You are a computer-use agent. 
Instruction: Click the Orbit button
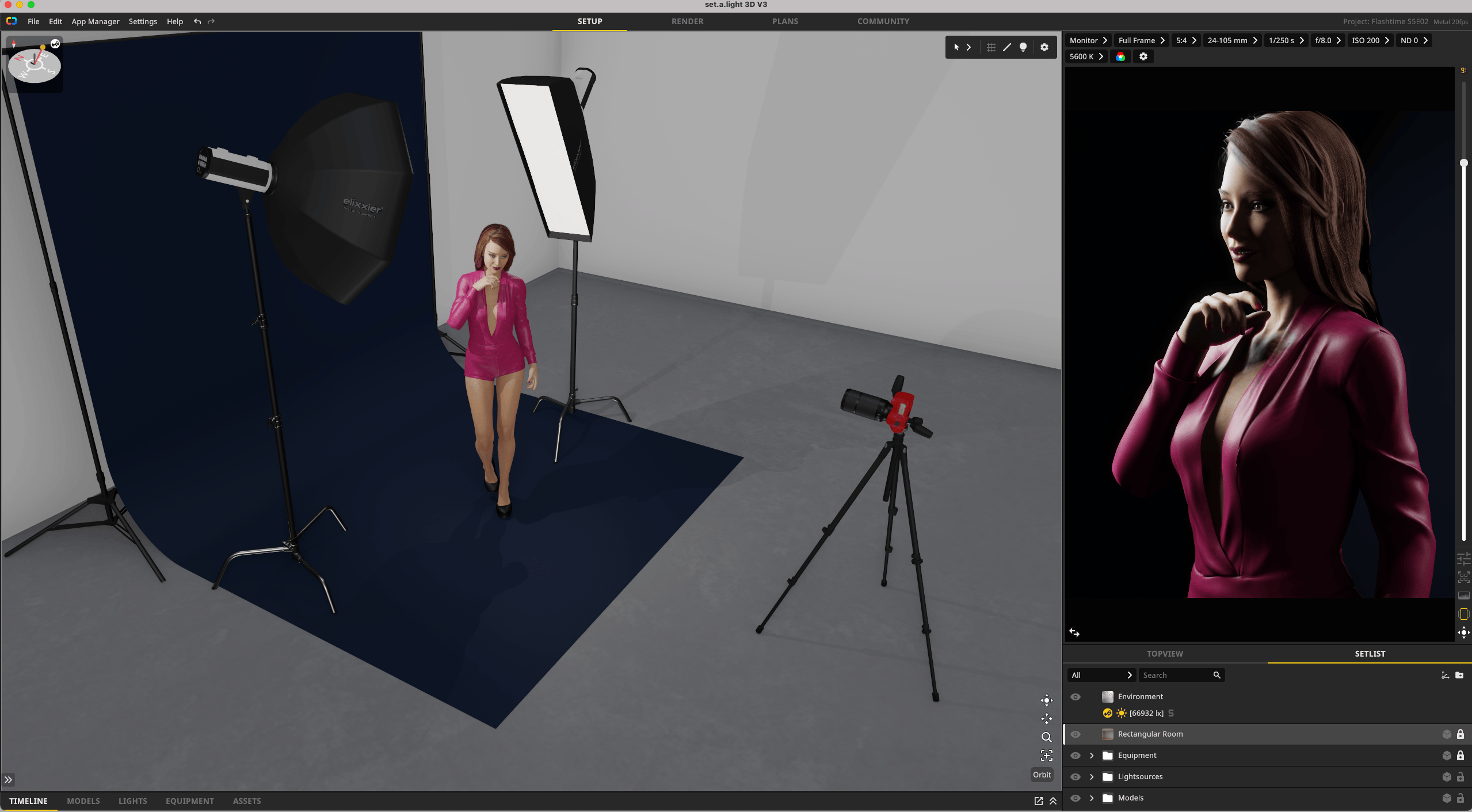tap(1042, 775)
